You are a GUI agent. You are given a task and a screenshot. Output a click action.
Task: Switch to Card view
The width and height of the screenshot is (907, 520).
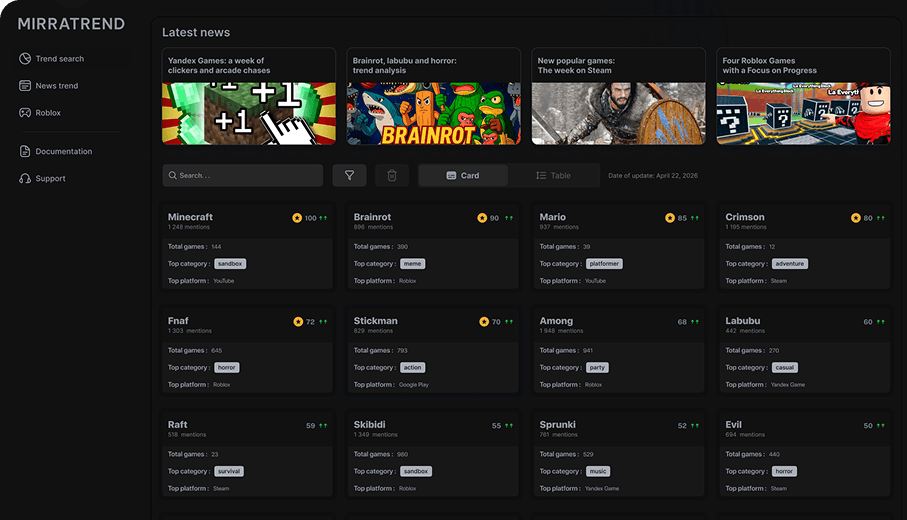463,176
